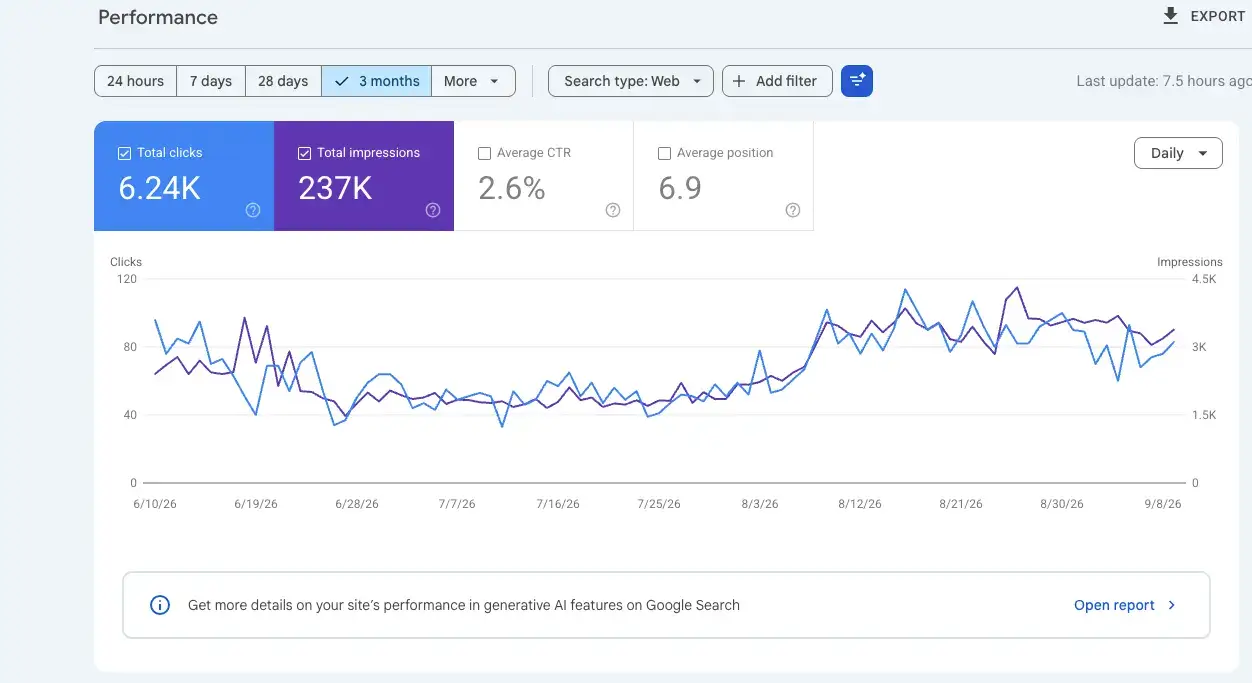This screenshot has width=1252, height=683.
Task: Click the 9/8/26 axis date label
Action: click(1163, 504)
